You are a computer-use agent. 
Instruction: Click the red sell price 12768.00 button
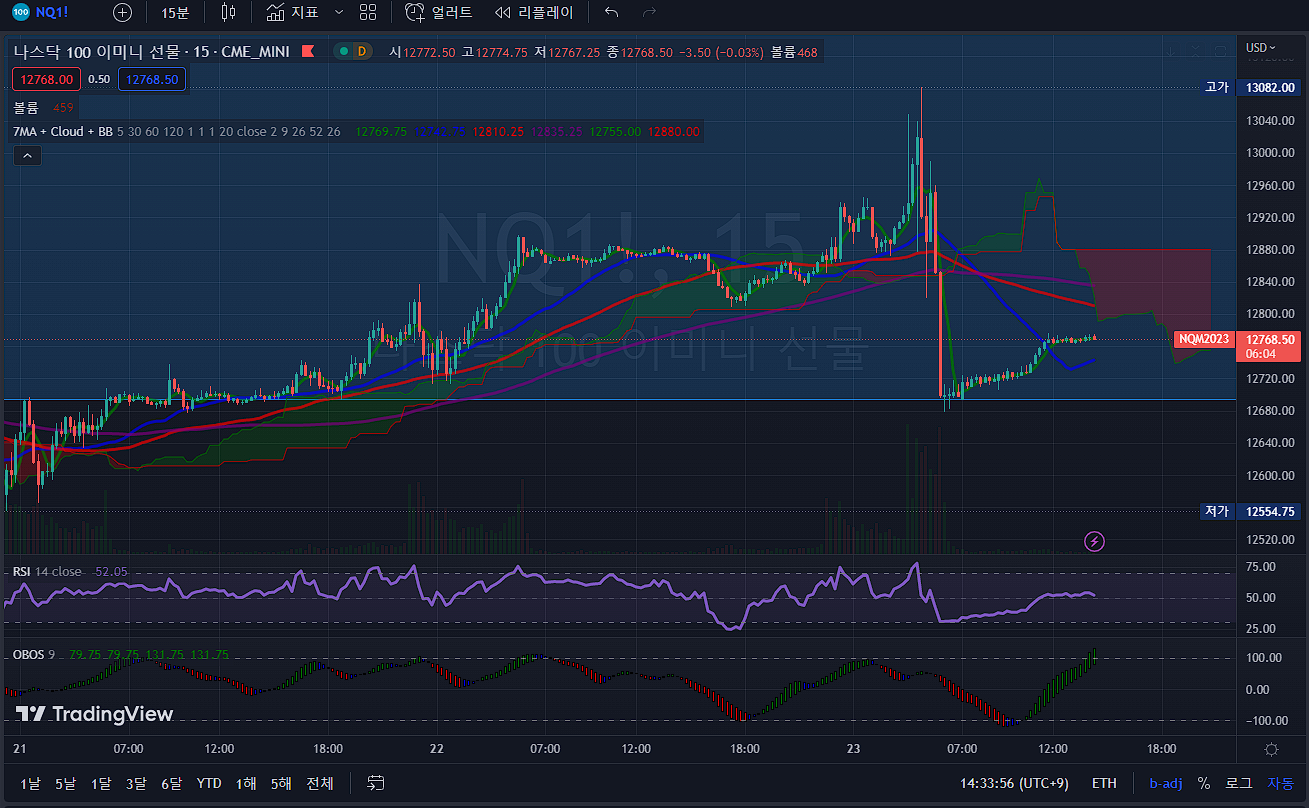pos(47,79)
